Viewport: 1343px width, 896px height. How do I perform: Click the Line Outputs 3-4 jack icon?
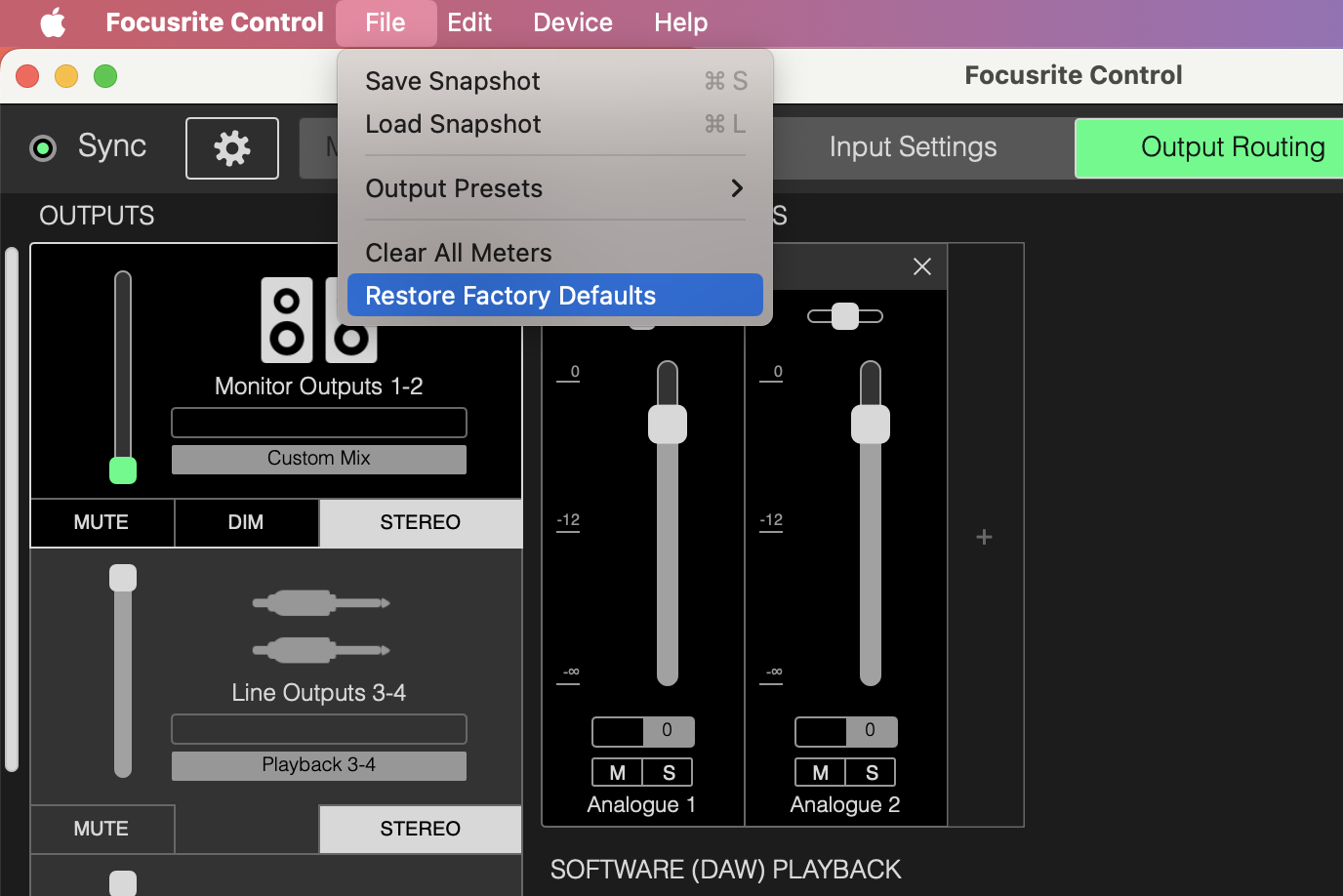[x=321, y=627]
